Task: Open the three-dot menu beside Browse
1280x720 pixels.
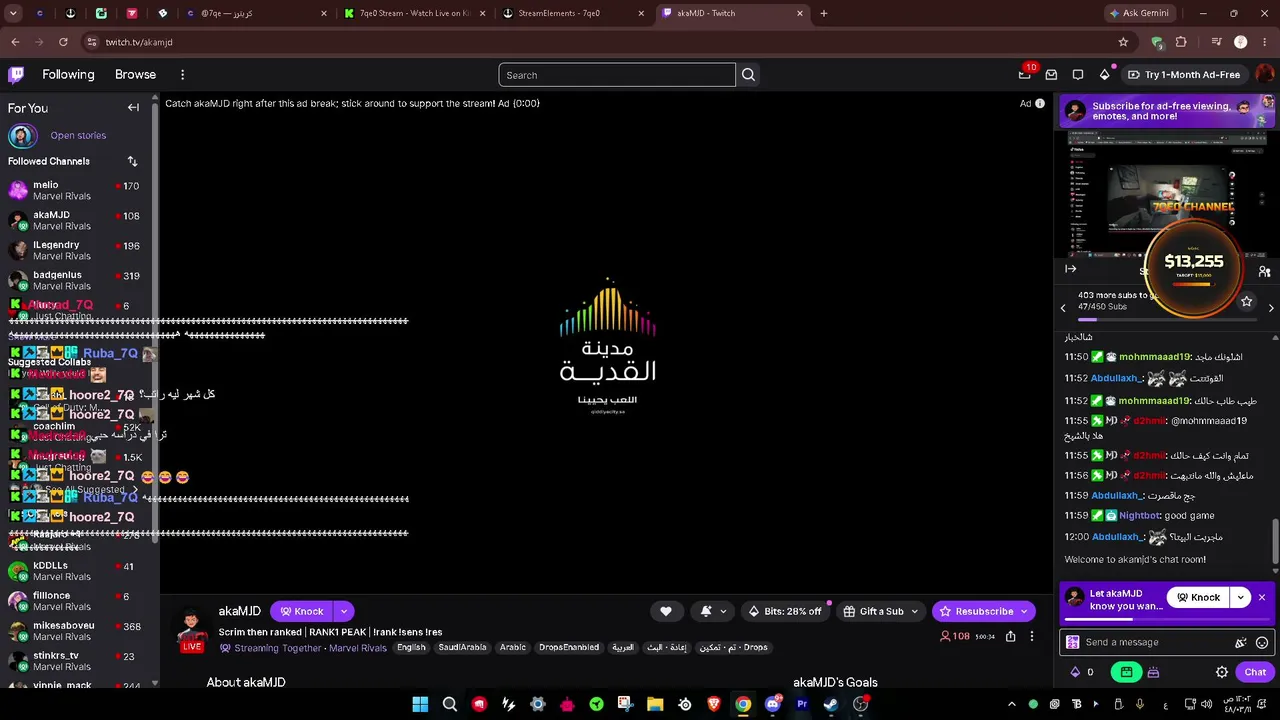Action: point(182,75)
